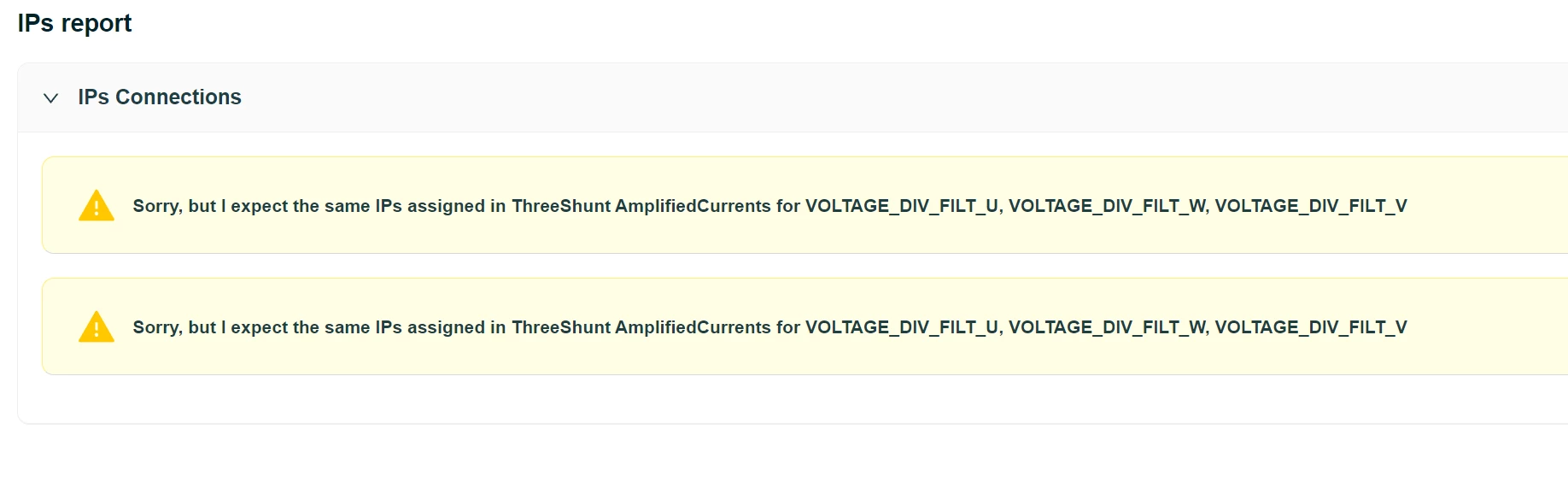
Task: Click VOLTAGE_DIV_FILT_U in the second warning
Action: click(902, 327)
